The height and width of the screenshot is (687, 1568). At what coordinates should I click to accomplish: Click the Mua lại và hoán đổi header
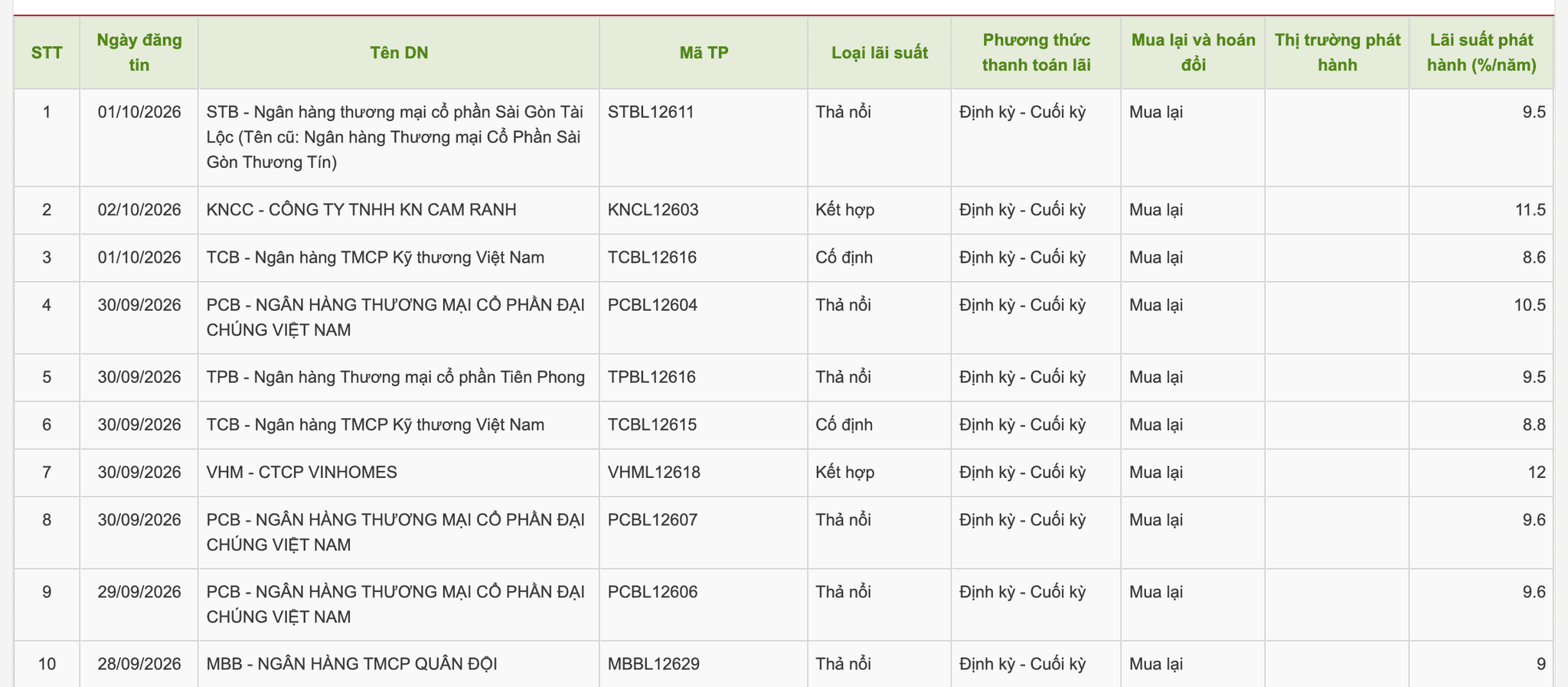[x=1194, y=53]
